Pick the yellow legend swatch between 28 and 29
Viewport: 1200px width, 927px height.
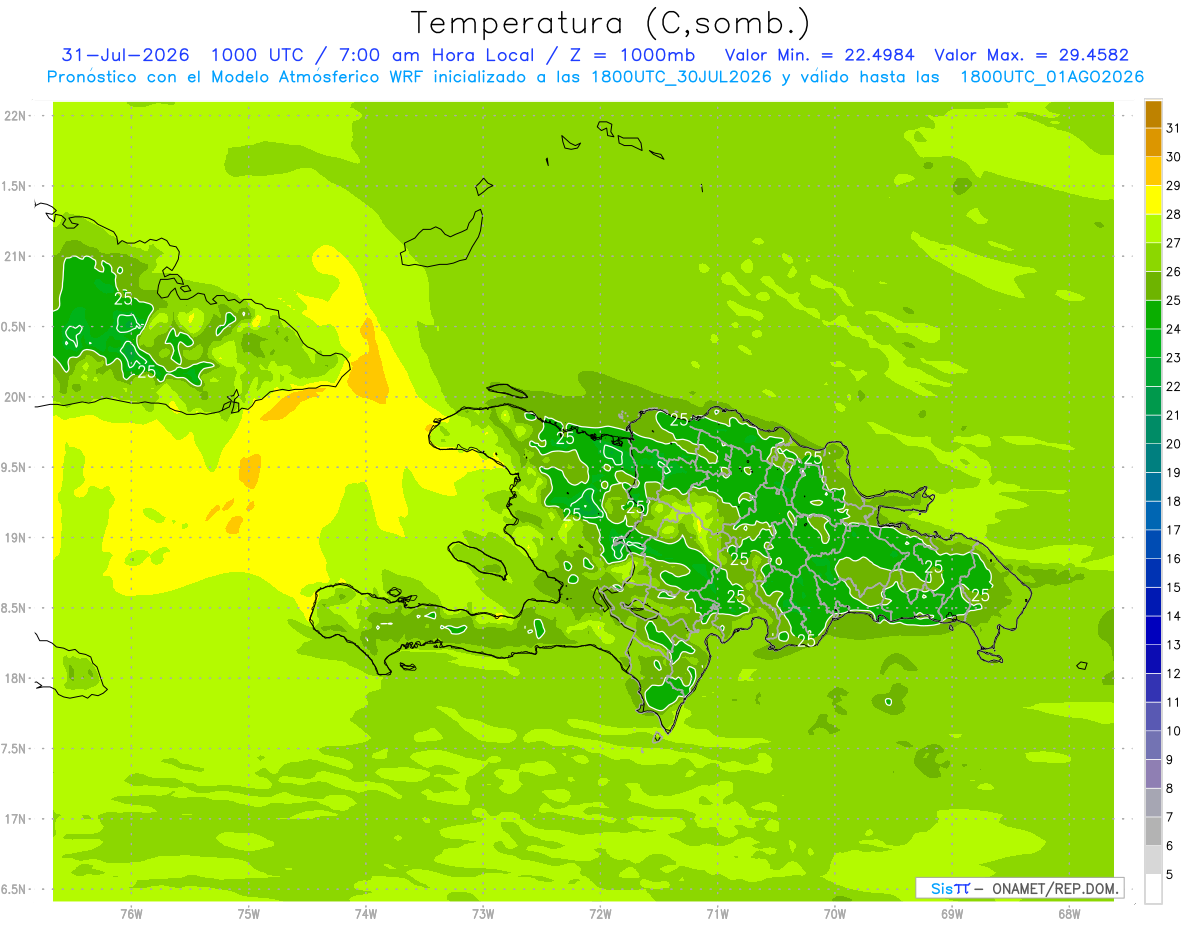pos(1153,200)
